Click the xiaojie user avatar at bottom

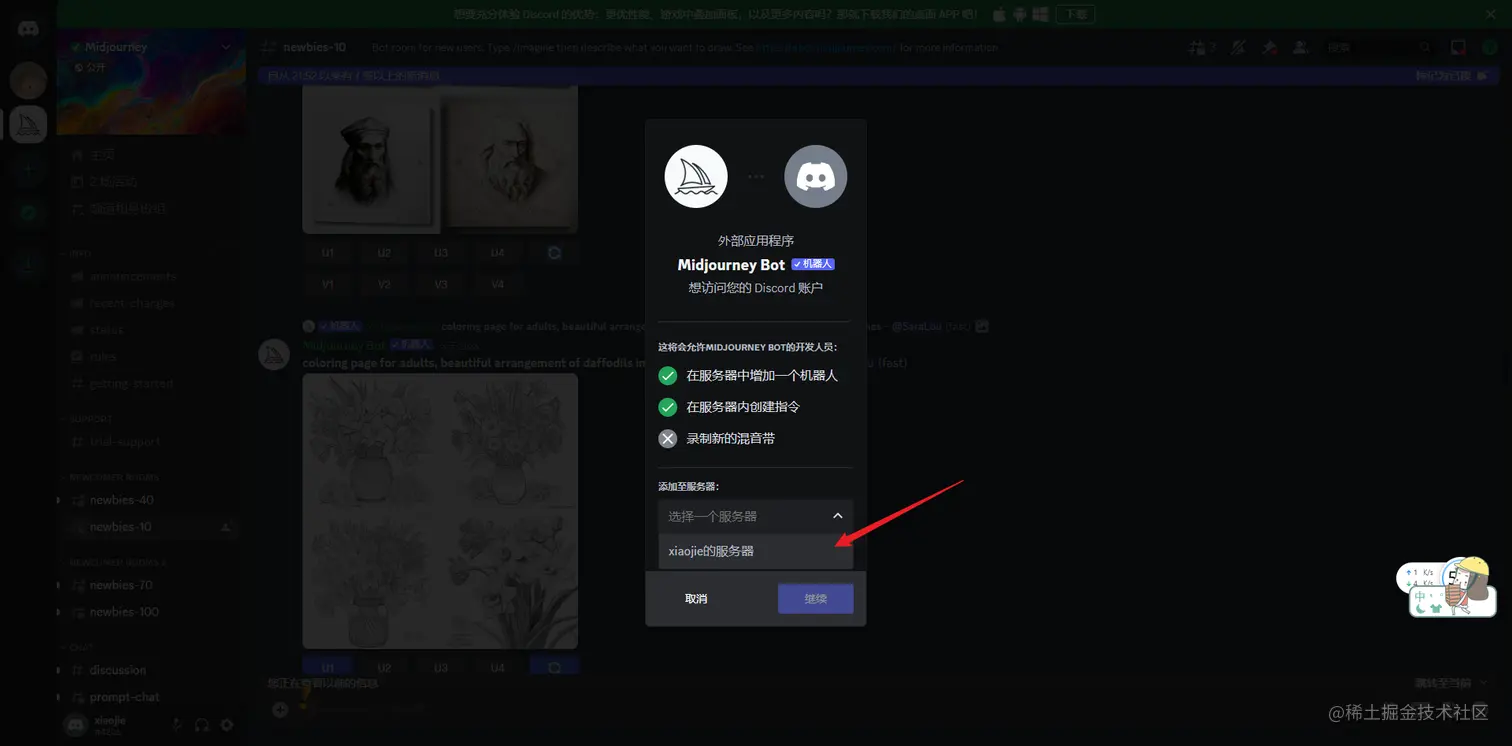click(77, 725)
